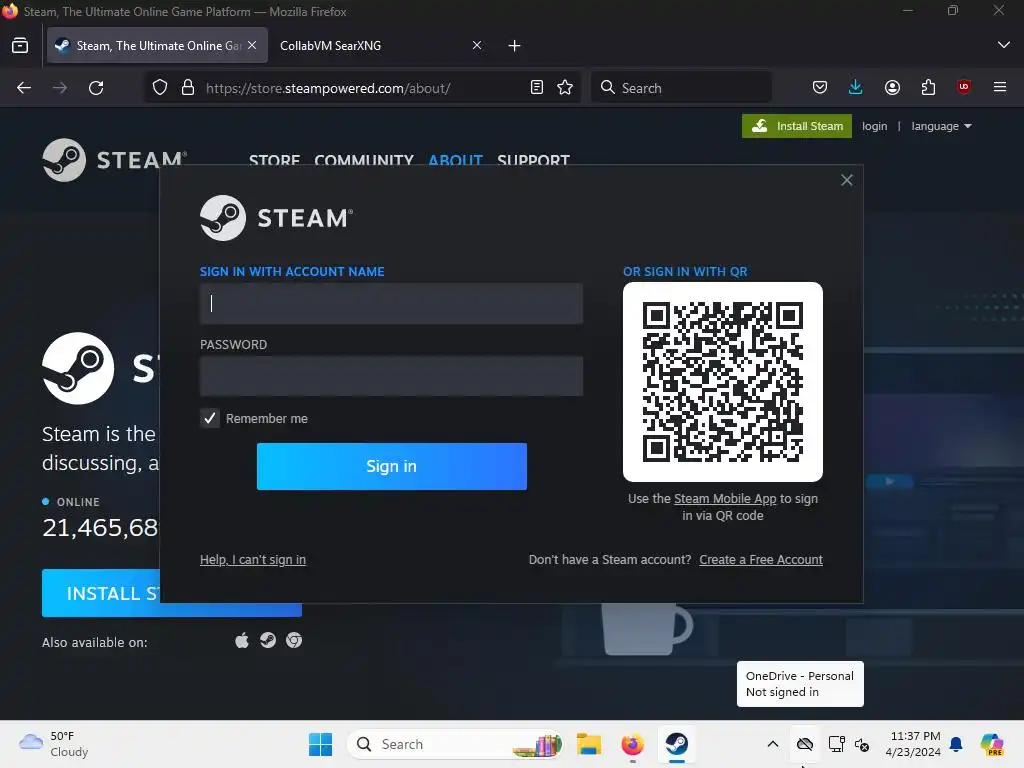The width and height of the screenshot is (1024, 768).
Task: Open the weather widget 50°F Cloudy
Action: coord(54,744)
